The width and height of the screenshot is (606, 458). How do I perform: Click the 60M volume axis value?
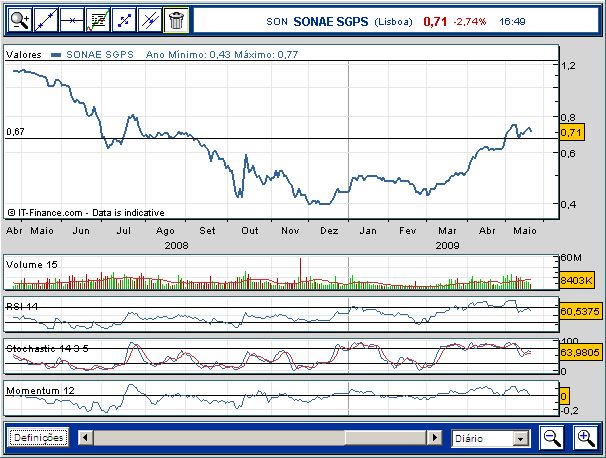point(571,257)
